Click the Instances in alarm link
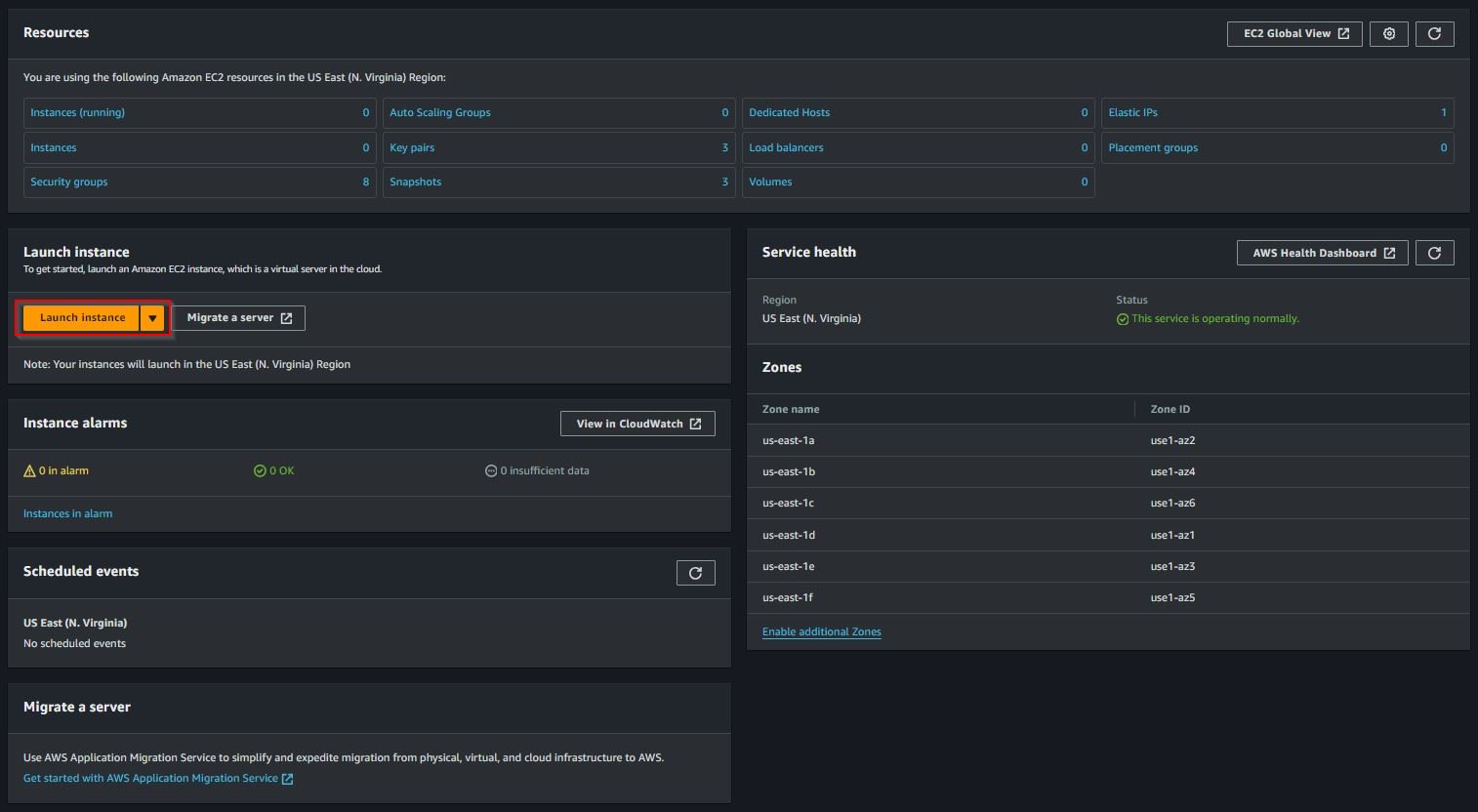Screen dimensions: 1478x812 point(67,513)
